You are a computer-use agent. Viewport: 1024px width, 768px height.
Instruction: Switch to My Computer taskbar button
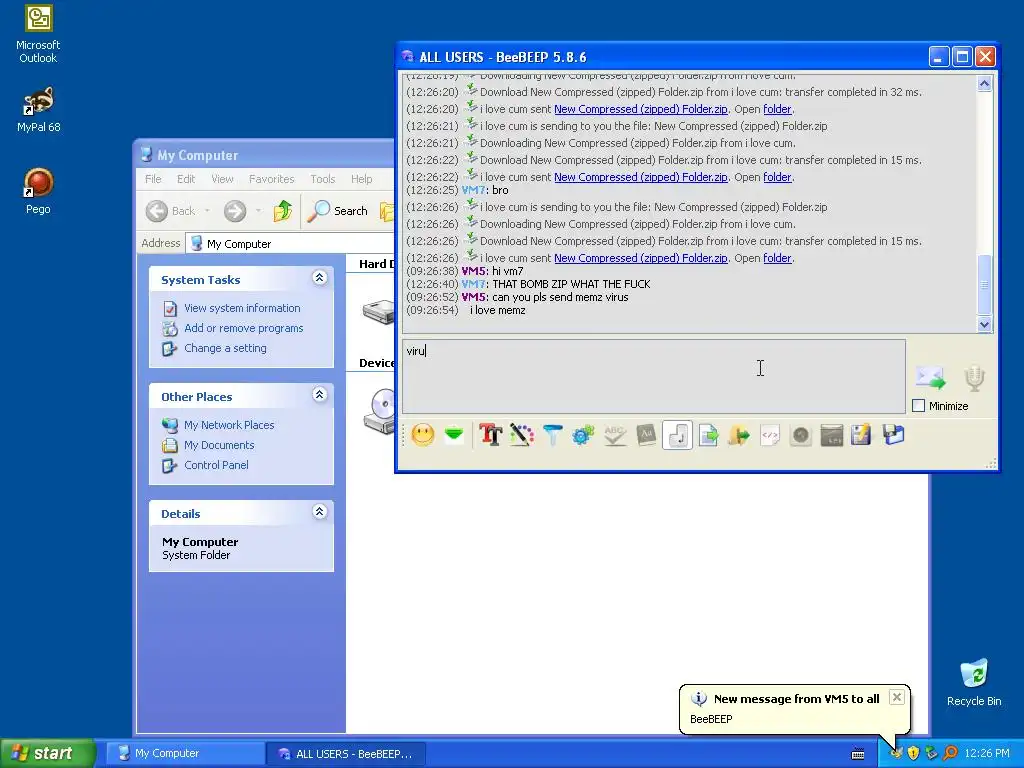[185, 754]
